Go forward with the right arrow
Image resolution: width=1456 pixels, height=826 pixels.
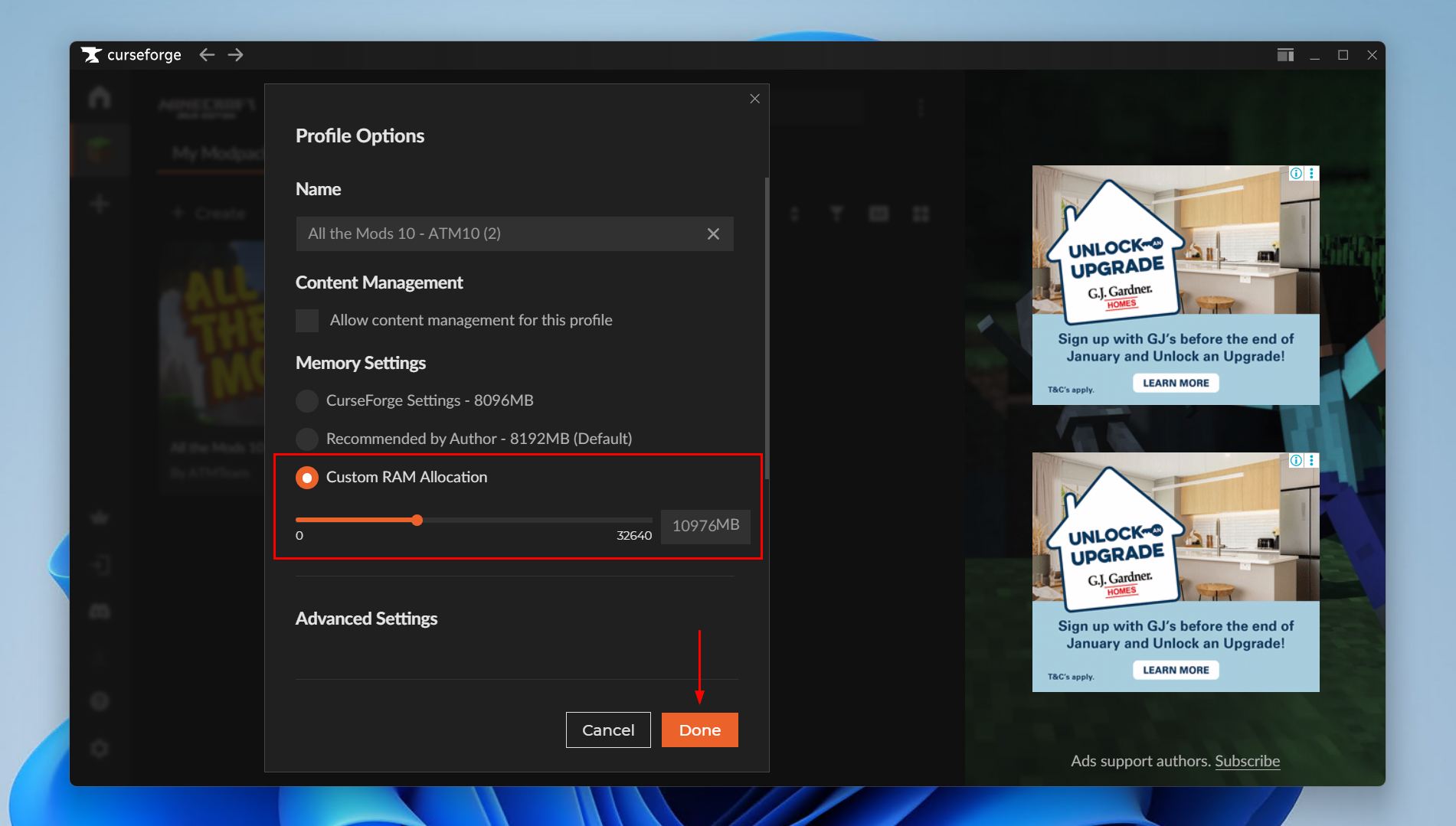236,54
